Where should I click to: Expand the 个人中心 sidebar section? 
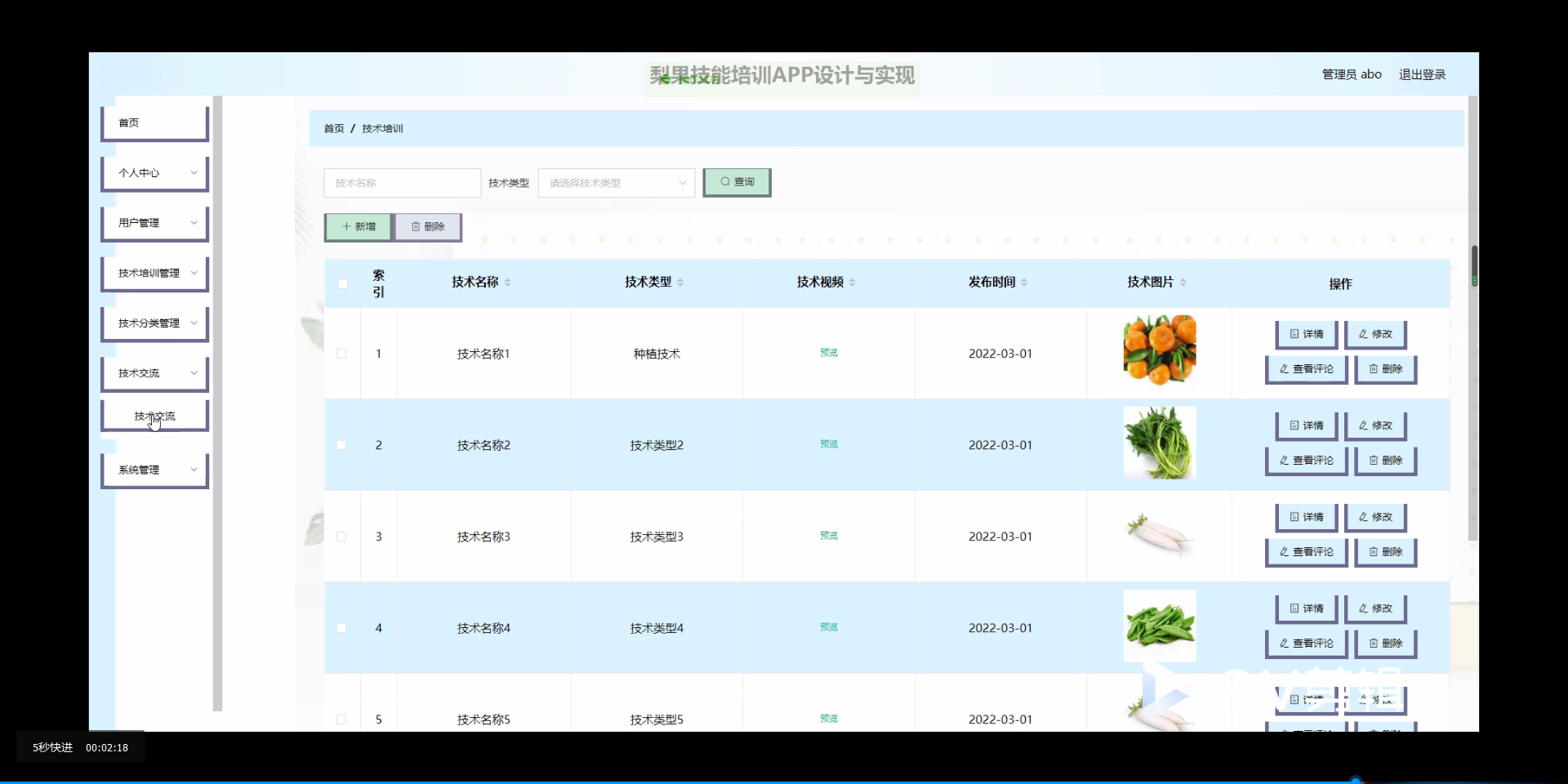click(154, 172)
